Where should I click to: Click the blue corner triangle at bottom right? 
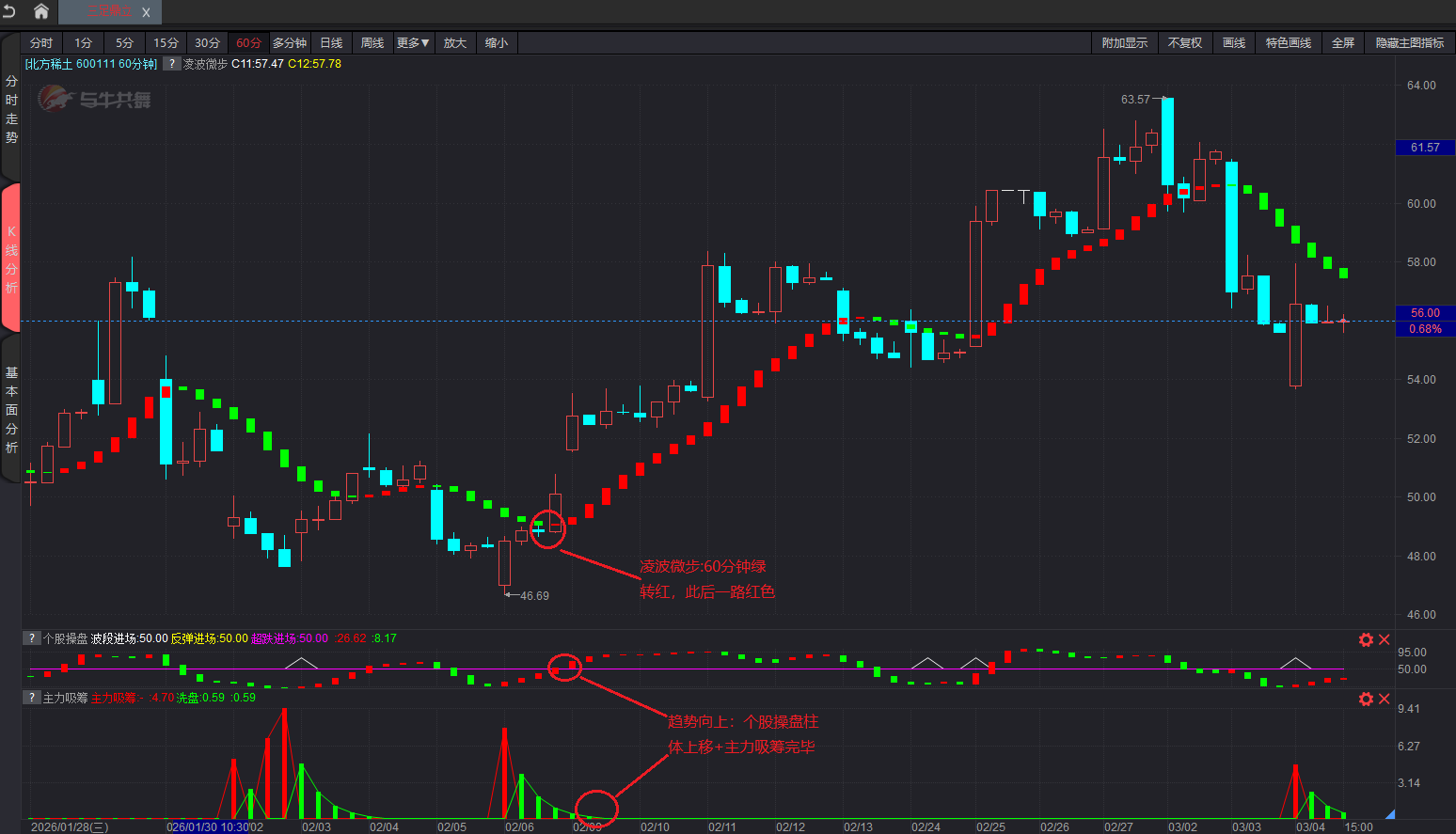(1389, 813)
